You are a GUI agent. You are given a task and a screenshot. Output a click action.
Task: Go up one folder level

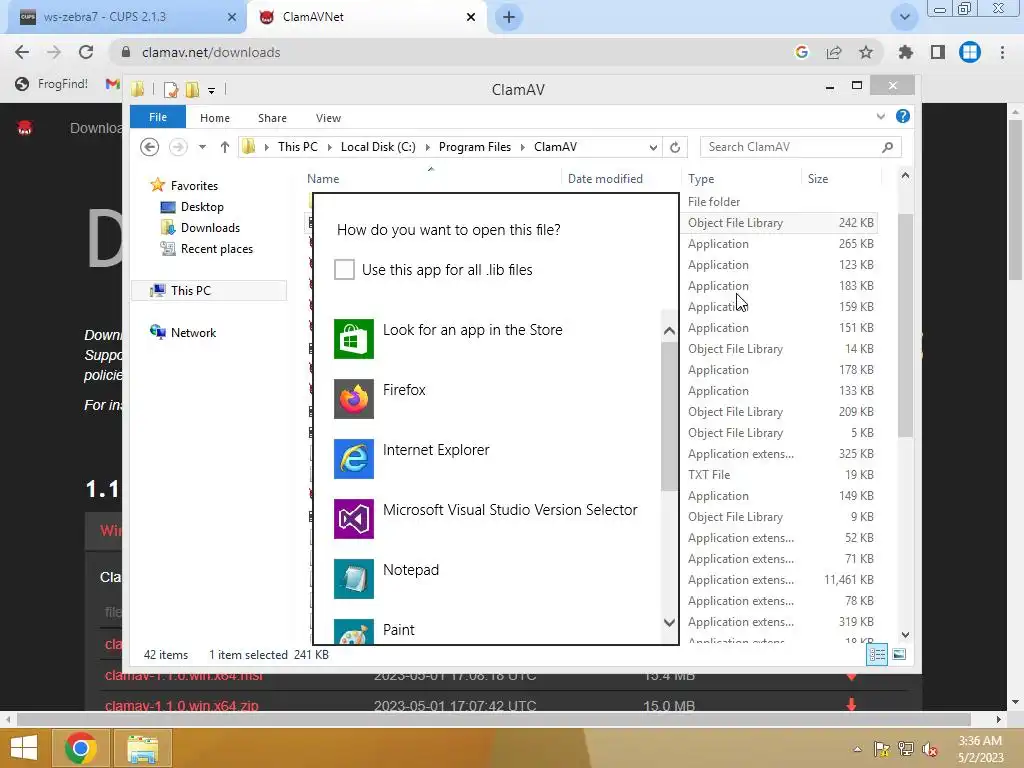tap(225, 147)
